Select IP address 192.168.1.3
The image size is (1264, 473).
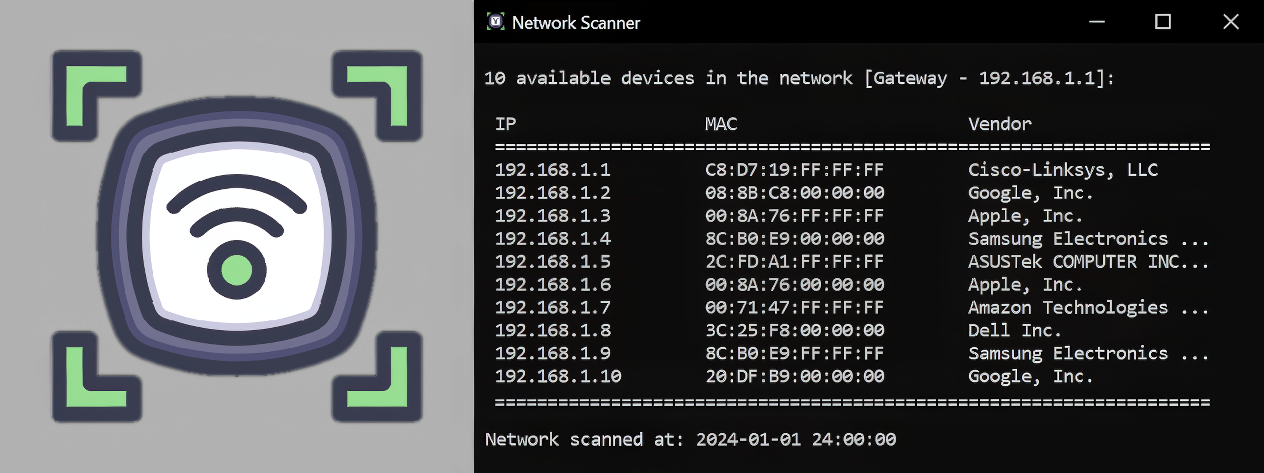pyautogui.click(x=553, y=216)
